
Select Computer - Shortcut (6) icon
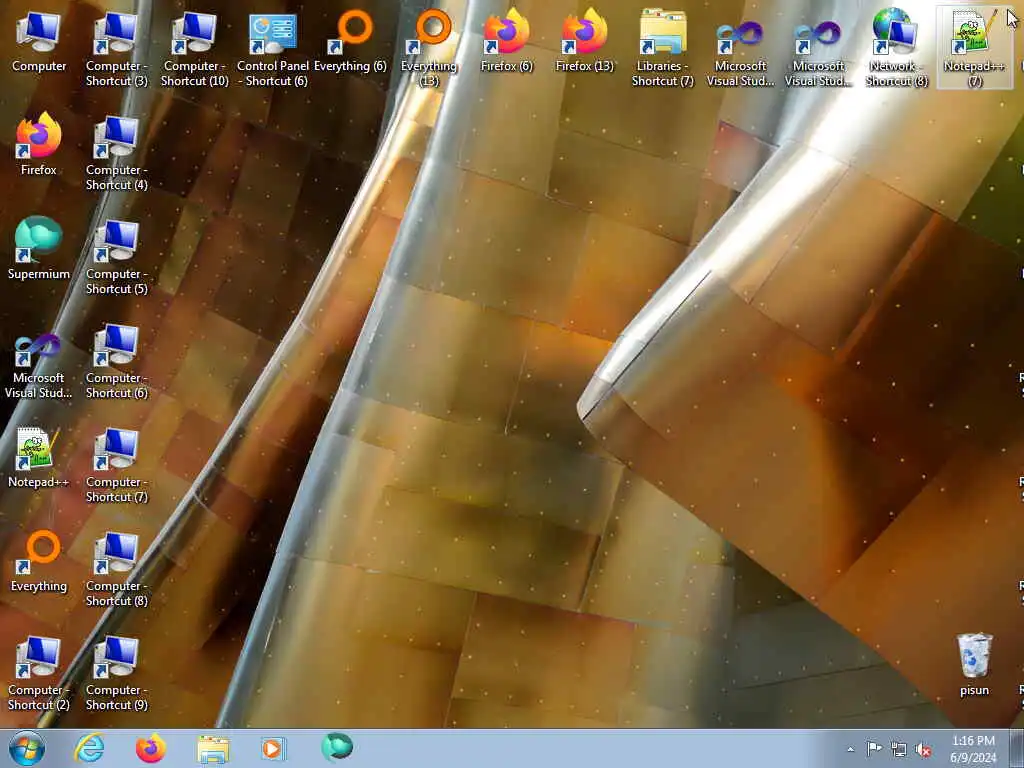point(117,361)
